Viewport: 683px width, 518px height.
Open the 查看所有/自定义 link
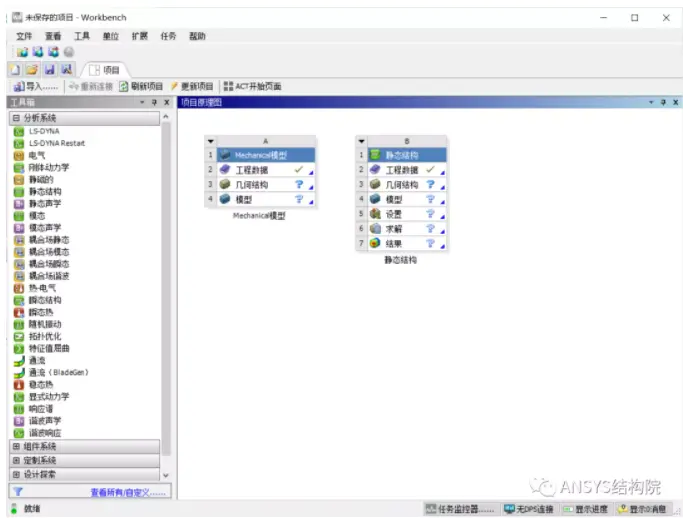(128, 492)
